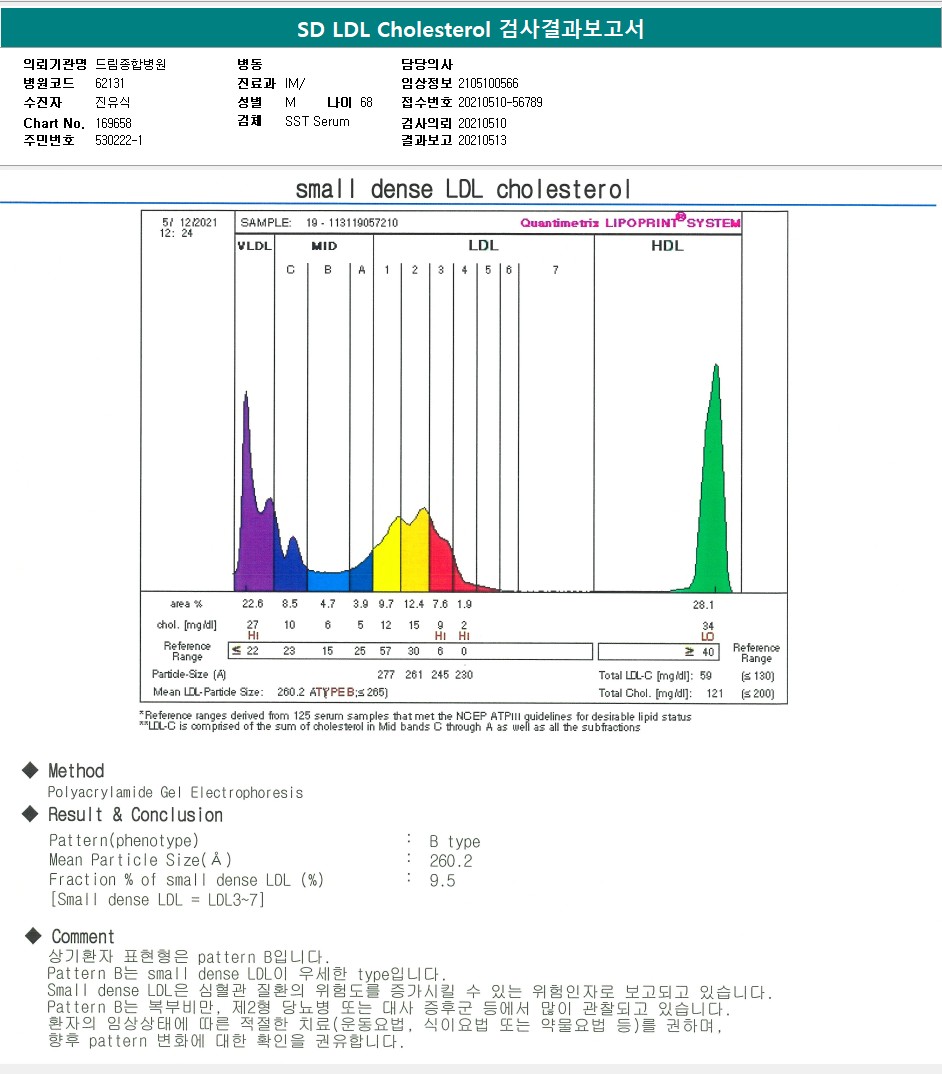Click comment line '상기환자 표현형은 pattern B입니다.'
942x1074 pixels.
pos(189,957)
